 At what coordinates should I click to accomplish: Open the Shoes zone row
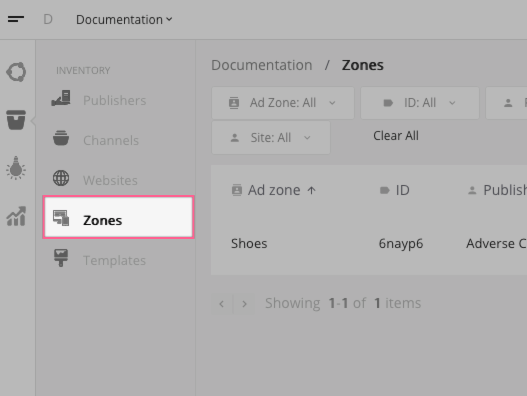pos(369,244)
